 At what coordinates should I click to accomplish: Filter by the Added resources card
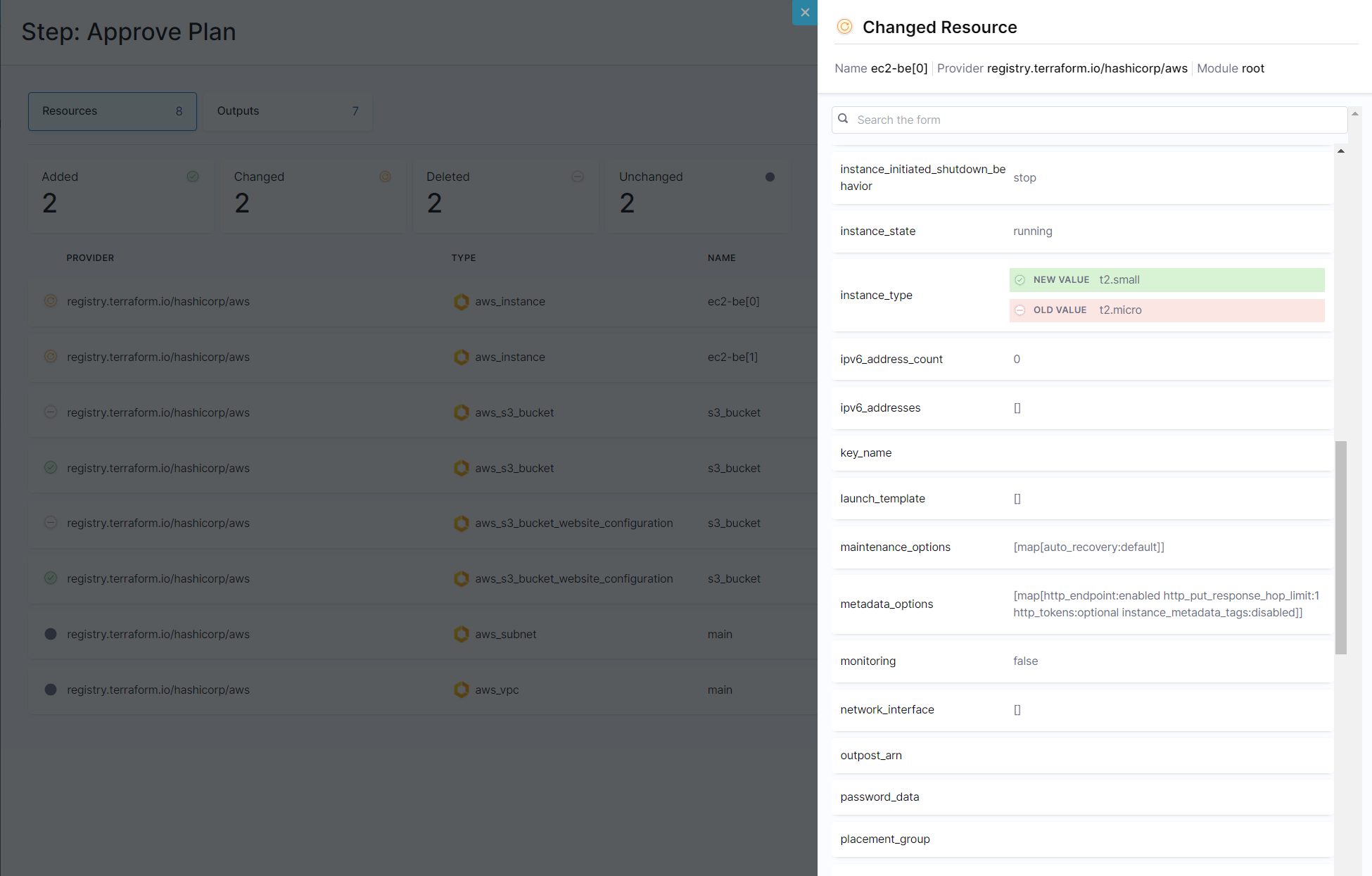pyautogui.click(x=120, y=196)
